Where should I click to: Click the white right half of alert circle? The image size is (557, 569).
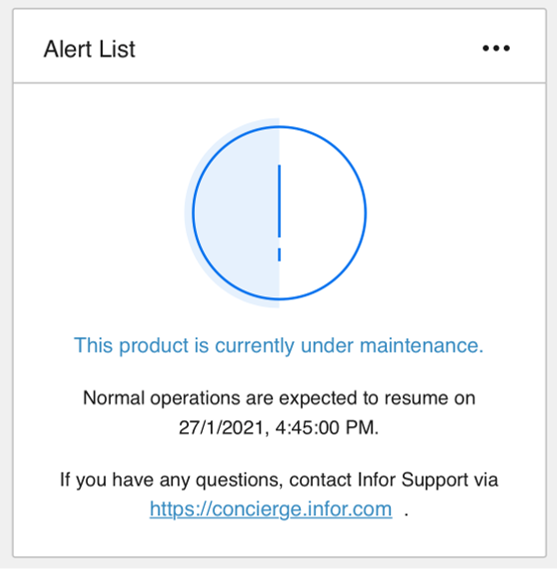pyautogui.click(x=322, y=213)
